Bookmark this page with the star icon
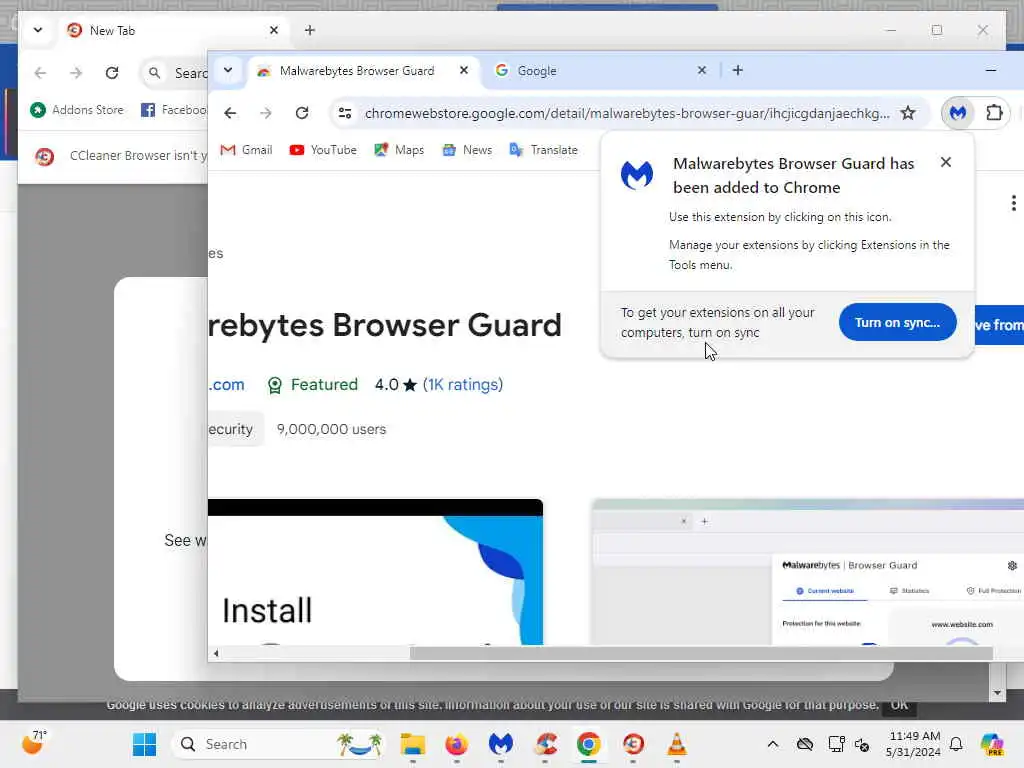The height and width of the screenshot is (768, 1024). point(908,113)
